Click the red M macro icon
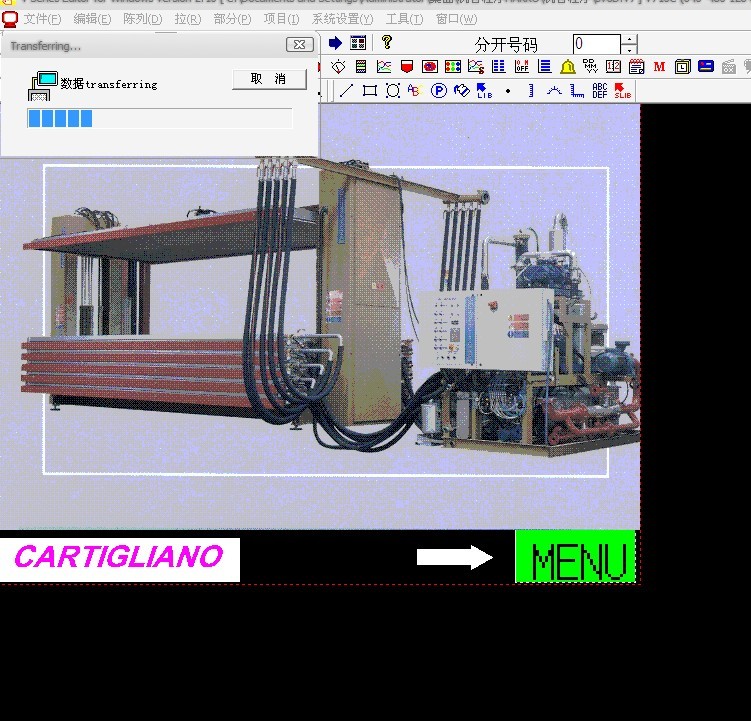Viewport: 751px width, 721px height. coord(659,67)
